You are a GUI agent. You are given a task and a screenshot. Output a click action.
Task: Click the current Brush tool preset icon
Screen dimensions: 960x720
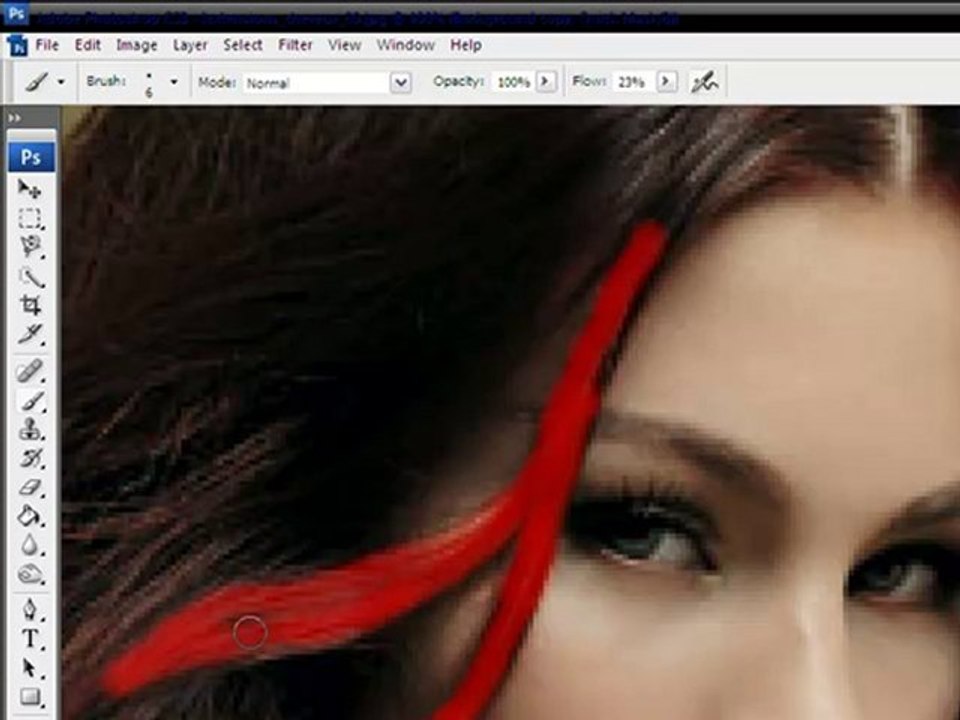(37, 81)
